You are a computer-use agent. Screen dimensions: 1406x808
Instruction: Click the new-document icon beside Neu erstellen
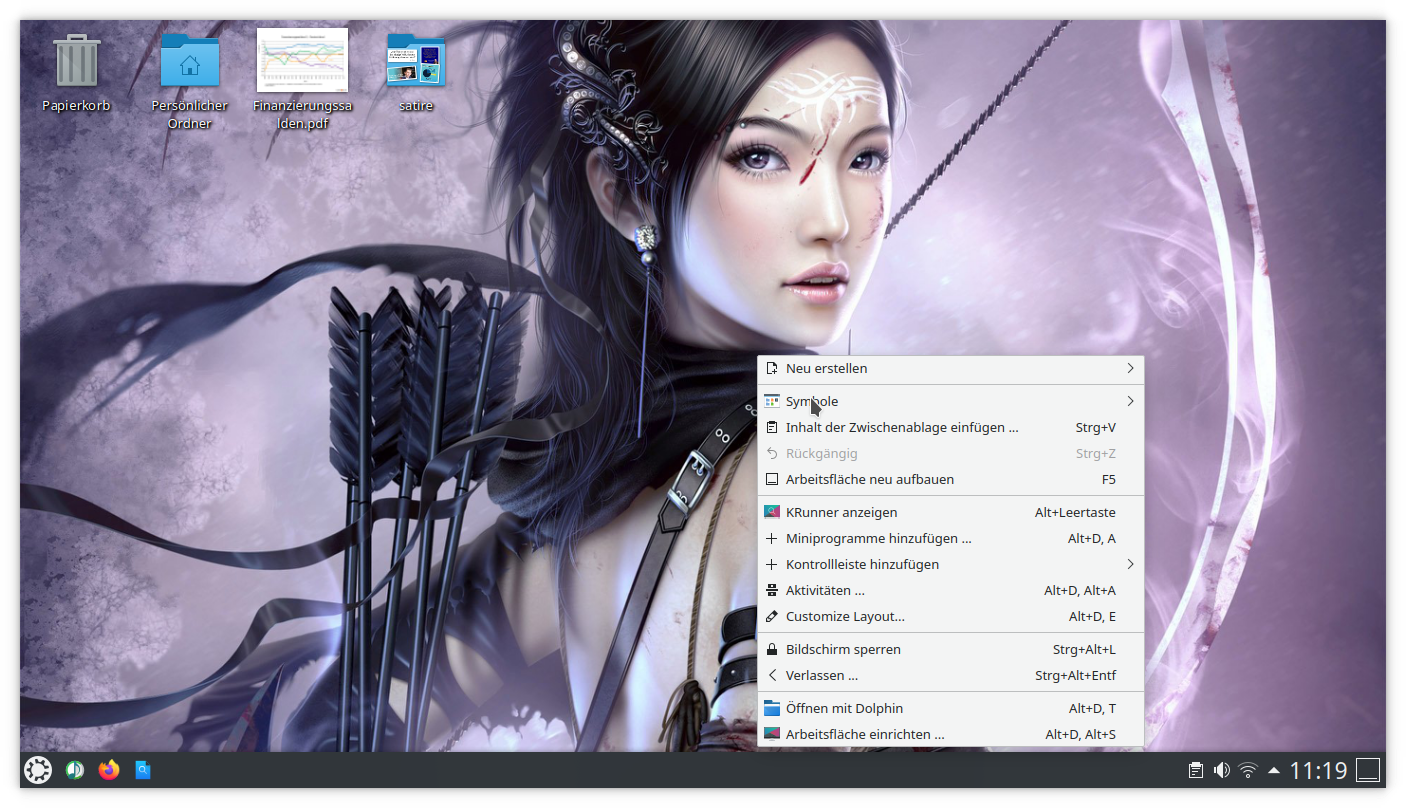click(771, 368)
